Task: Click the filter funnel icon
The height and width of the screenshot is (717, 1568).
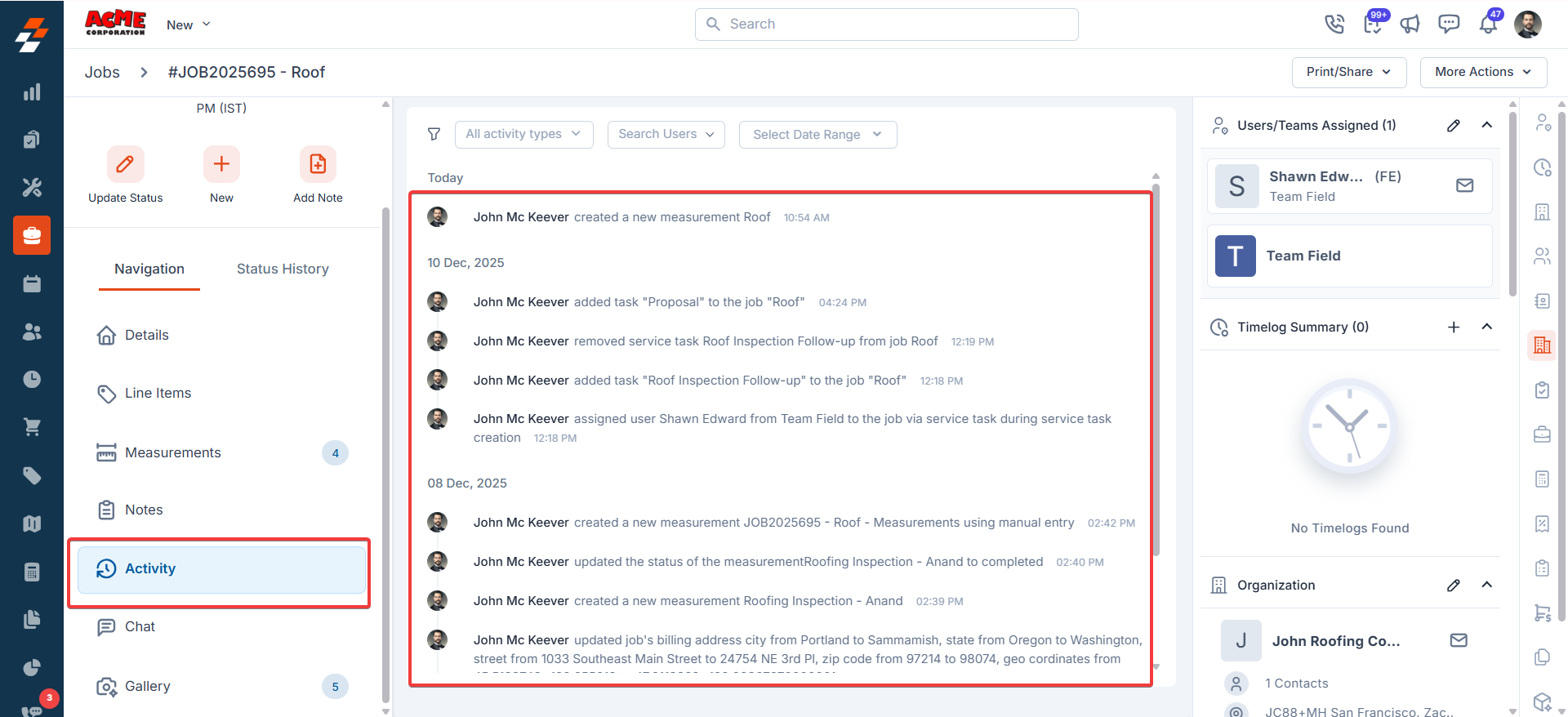Action: 434,134
